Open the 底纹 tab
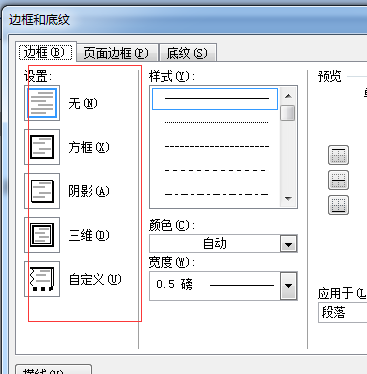 pos(188,53)
